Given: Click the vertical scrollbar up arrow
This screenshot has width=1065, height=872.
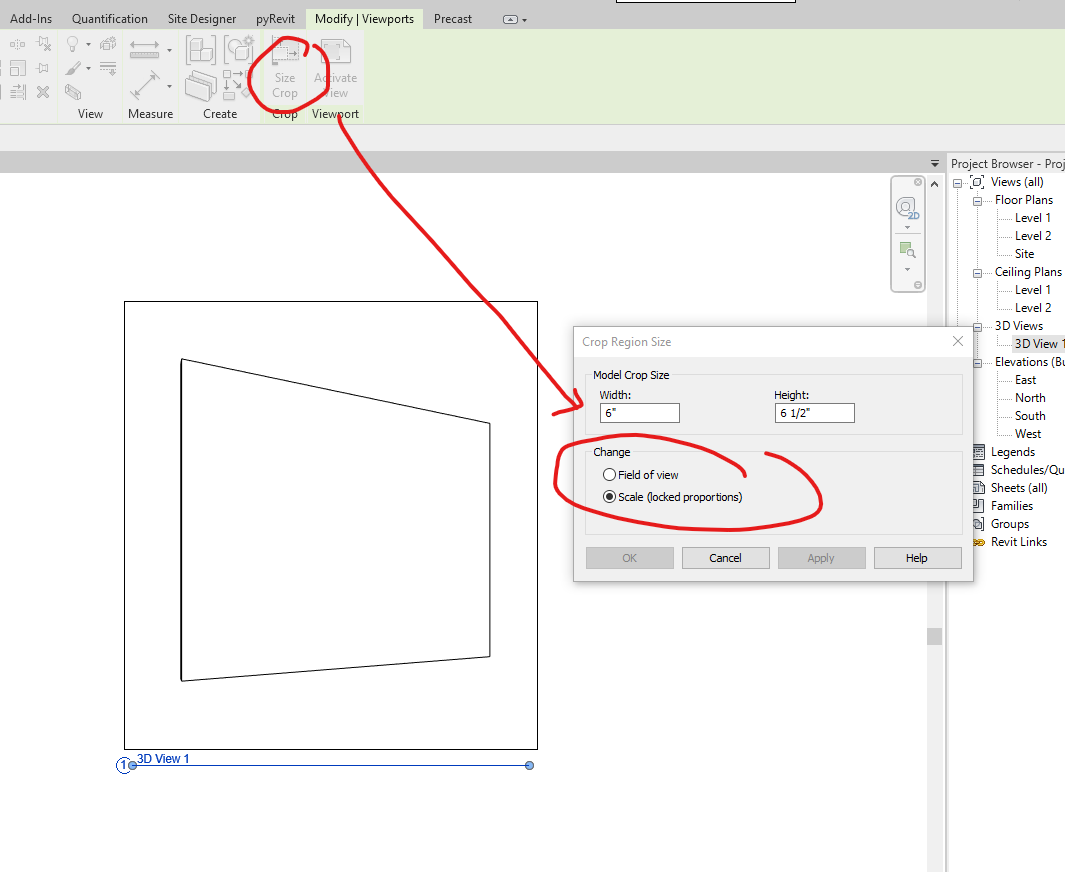Looking at the screenshot, I should (935, 184).
